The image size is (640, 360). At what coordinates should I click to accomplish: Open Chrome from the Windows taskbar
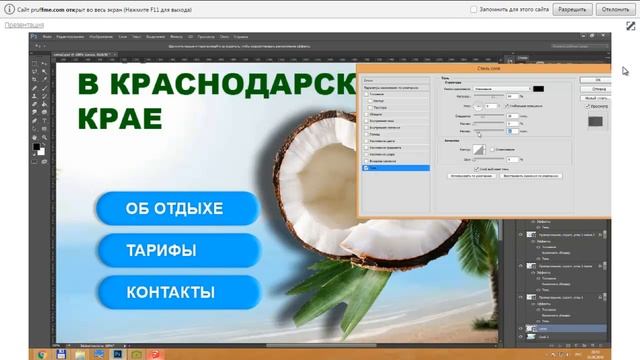[x=41, y=355]
